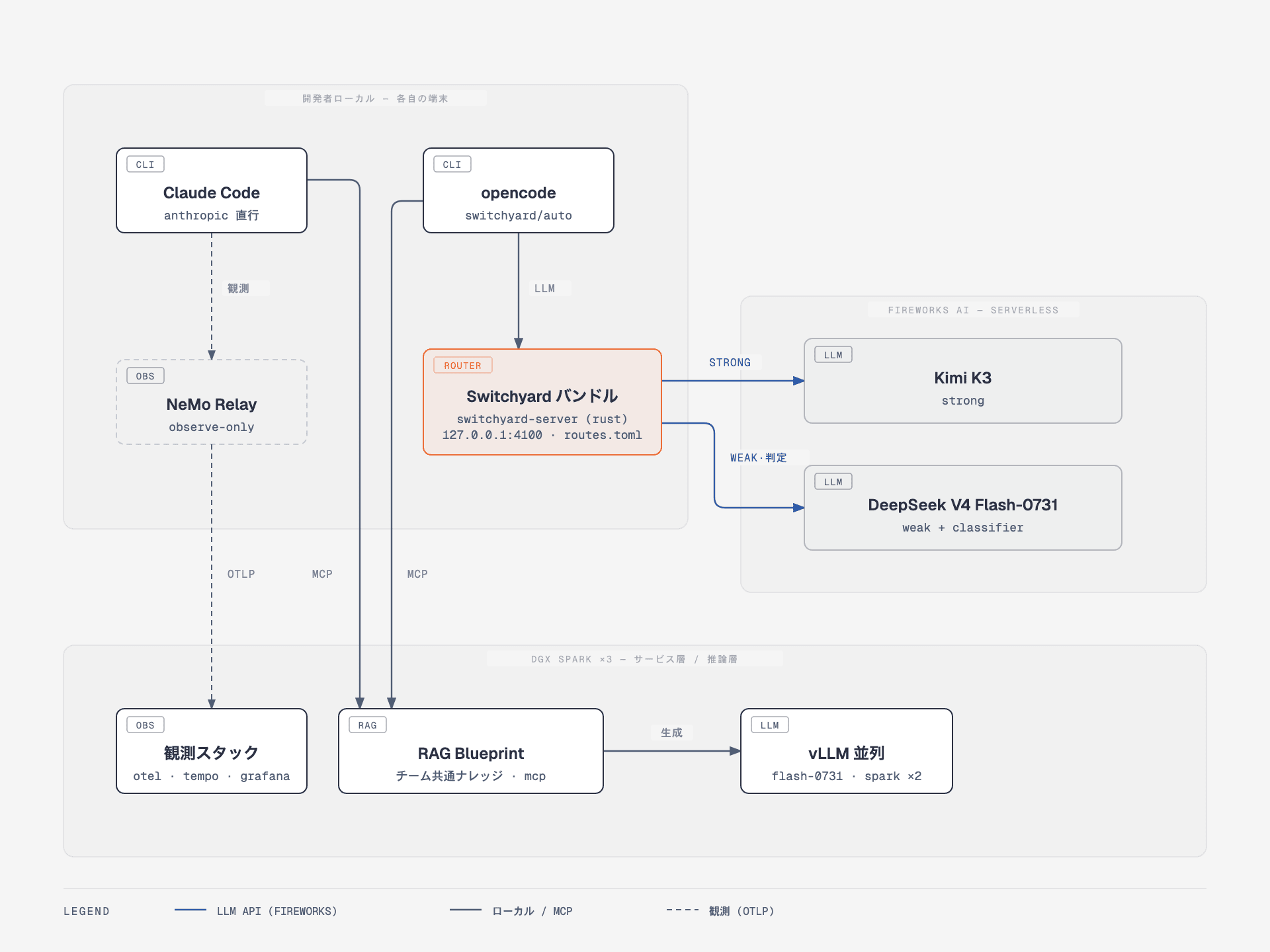Viewport: 1270px width, 952px height.
Task: Click 'otel · tempo · grafana' text
Action: coord(212,776)
